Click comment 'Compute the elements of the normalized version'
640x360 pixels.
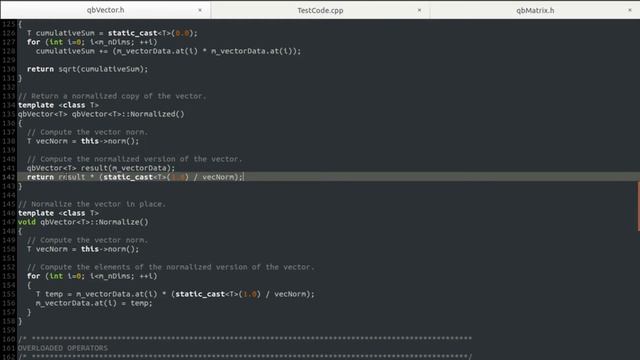click(x=171, y=267)
